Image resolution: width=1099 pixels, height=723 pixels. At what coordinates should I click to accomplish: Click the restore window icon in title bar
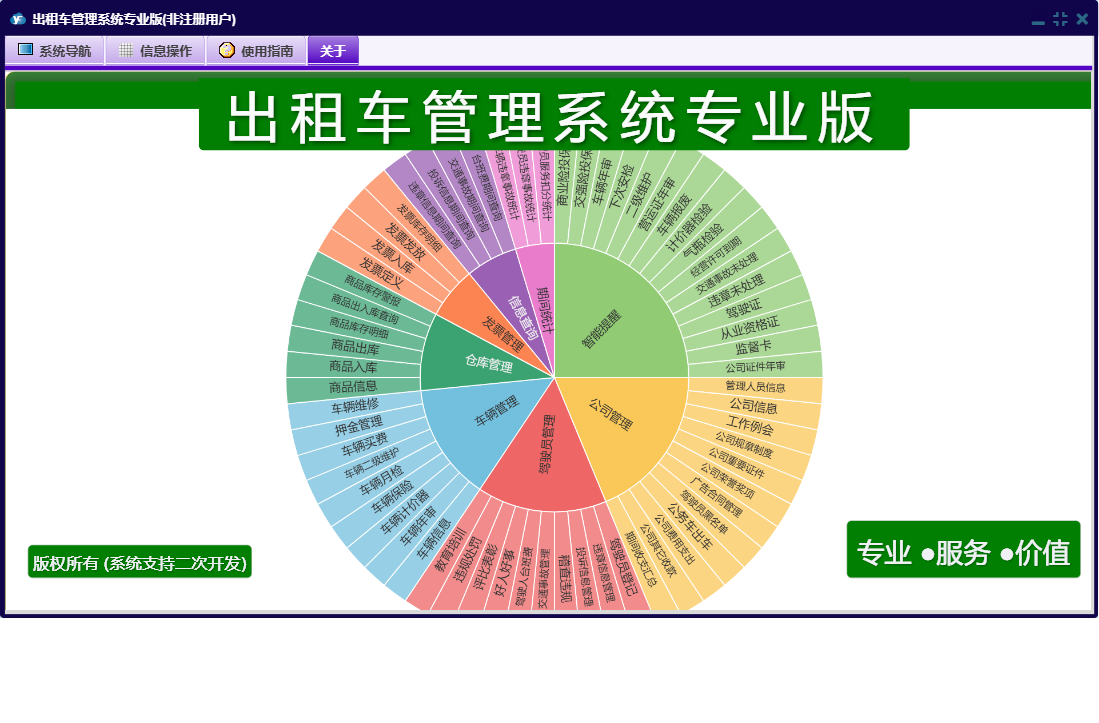point(1060,18)
